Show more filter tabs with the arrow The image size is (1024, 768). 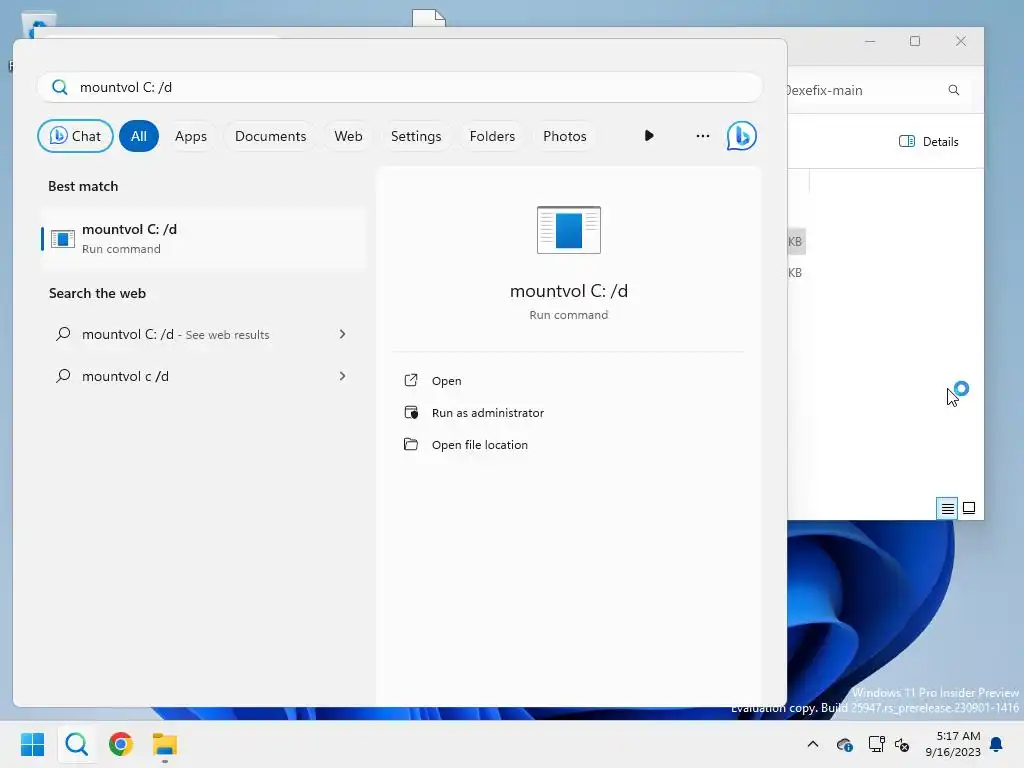tap(648, 136)
